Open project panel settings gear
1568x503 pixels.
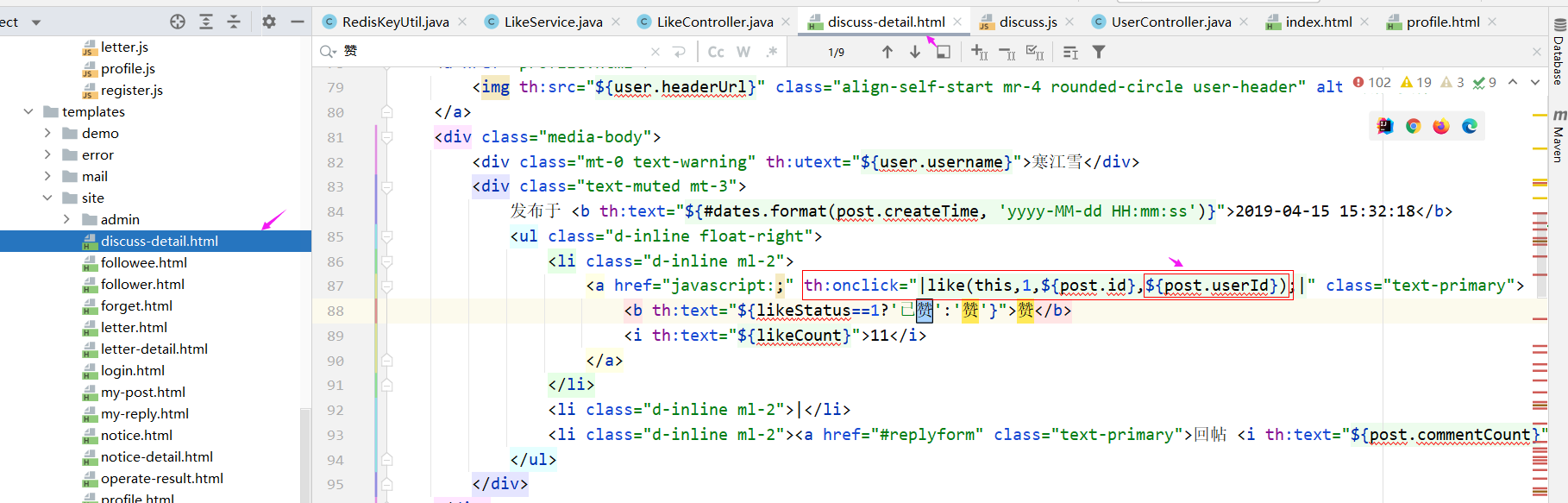[269, 22]
